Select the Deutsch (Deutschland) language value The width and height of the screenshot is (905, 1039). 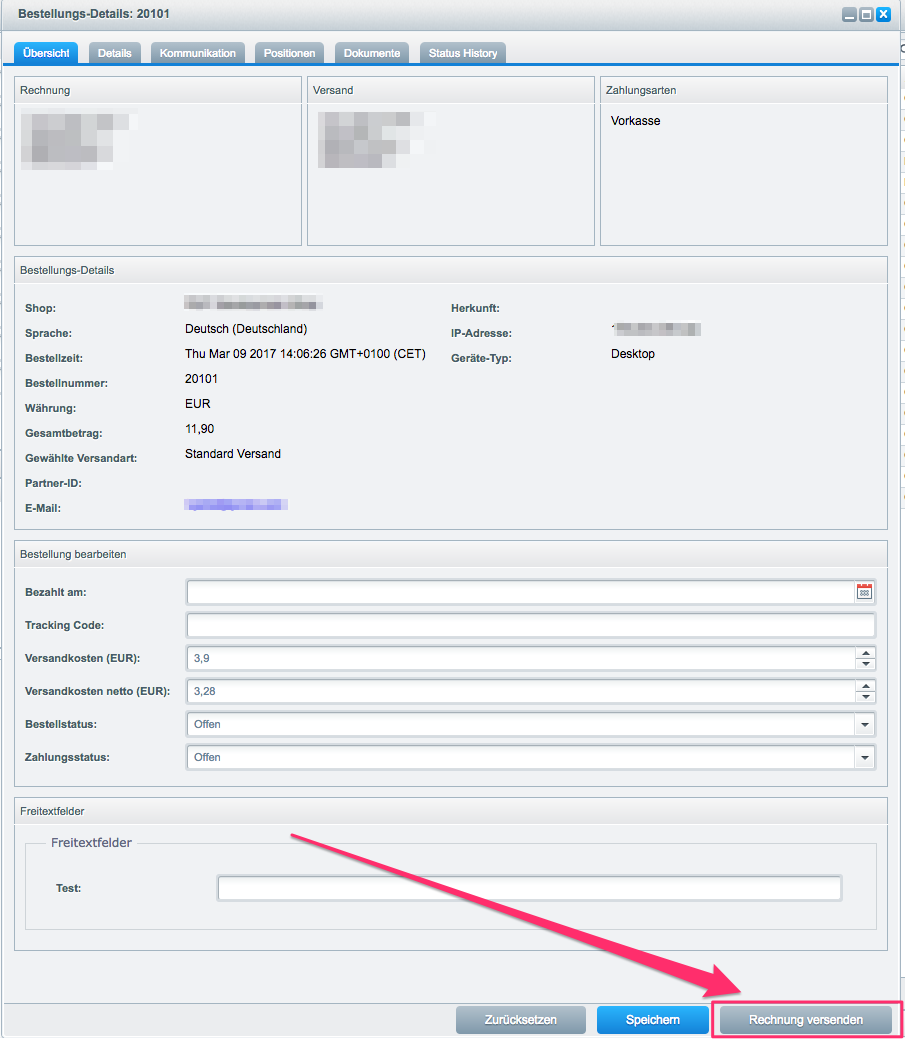(x=246, y=329)
